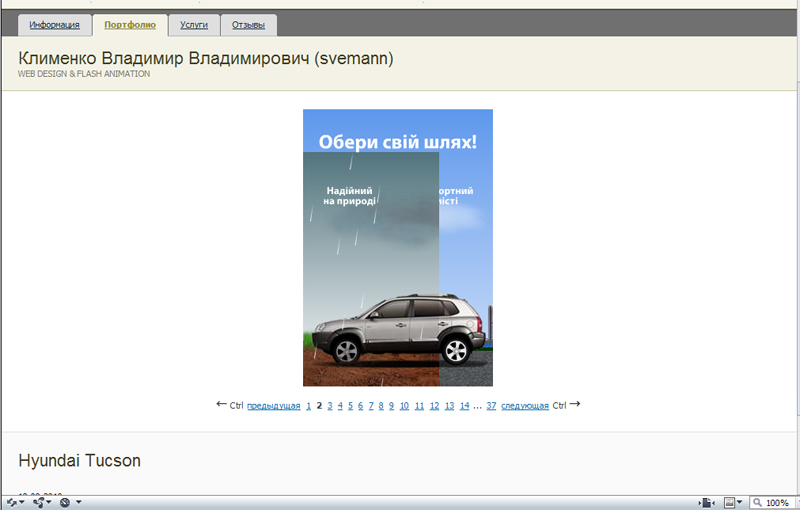Open the Информация tab
The image size is (800, 510).
(x=54, y=25)
